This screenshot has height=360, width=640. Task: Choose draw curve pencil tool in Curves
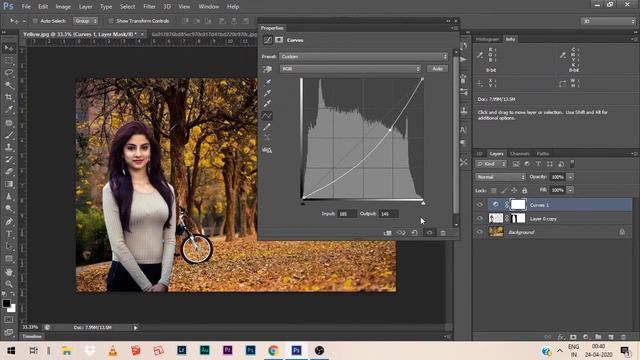pyautogui.click(x=267, y=127)
